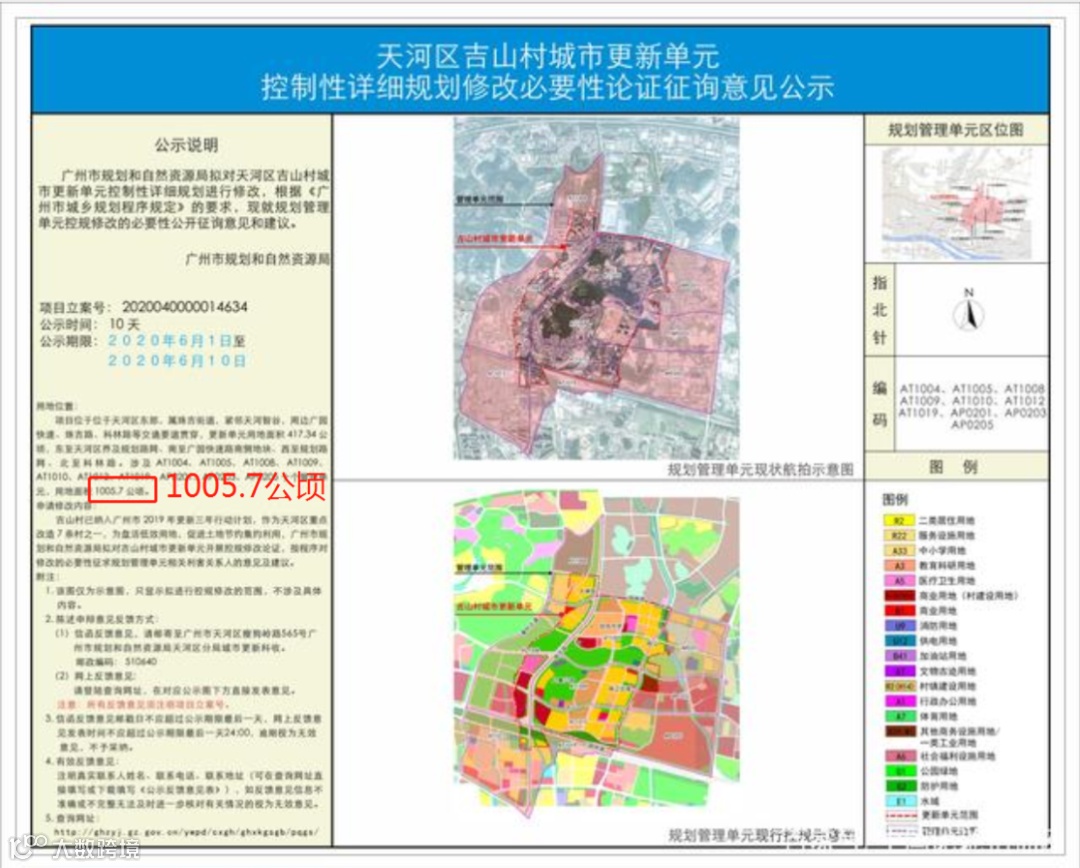Click the query URL link at bottom left
Viewport: 1080px width, 868px height.
[x=186, y=832]
